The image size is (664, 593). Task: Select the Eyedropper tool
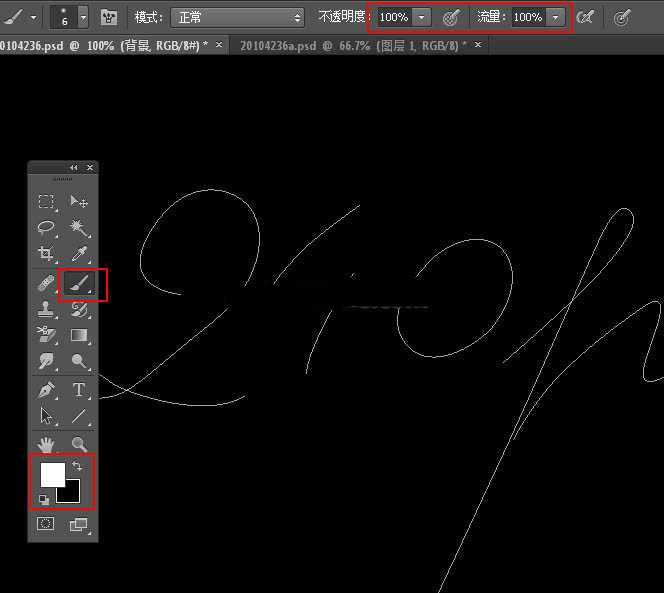pyautogui.click(x=79, y=254)
